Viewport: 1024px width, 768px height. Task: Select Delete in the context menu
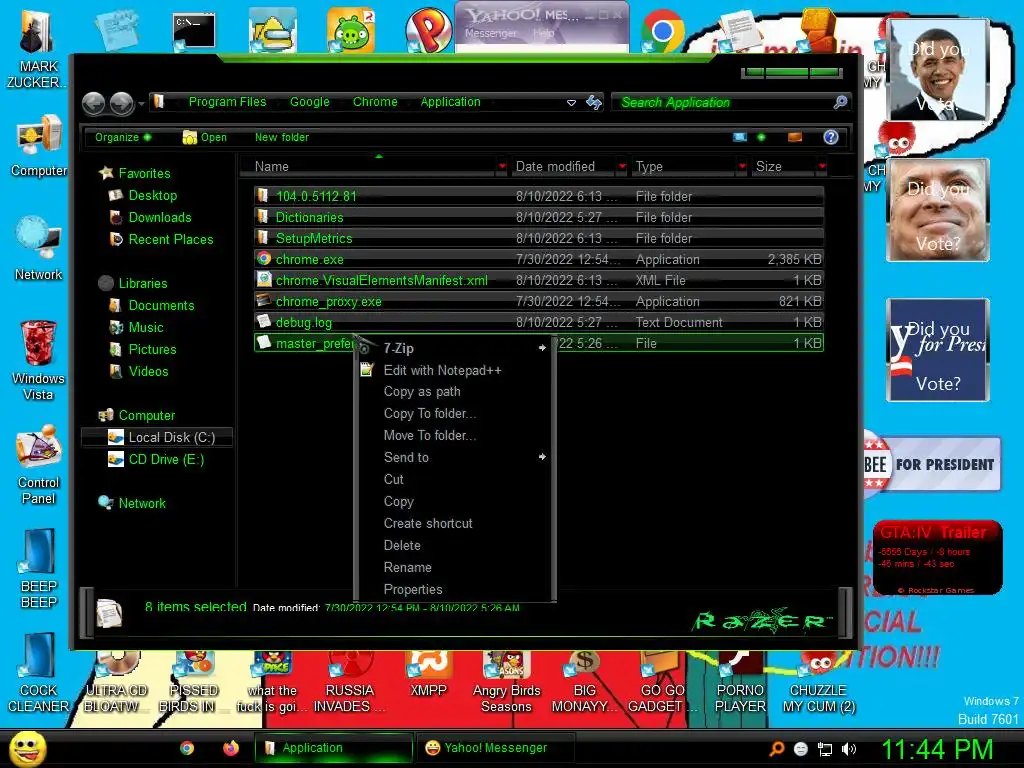455,545
